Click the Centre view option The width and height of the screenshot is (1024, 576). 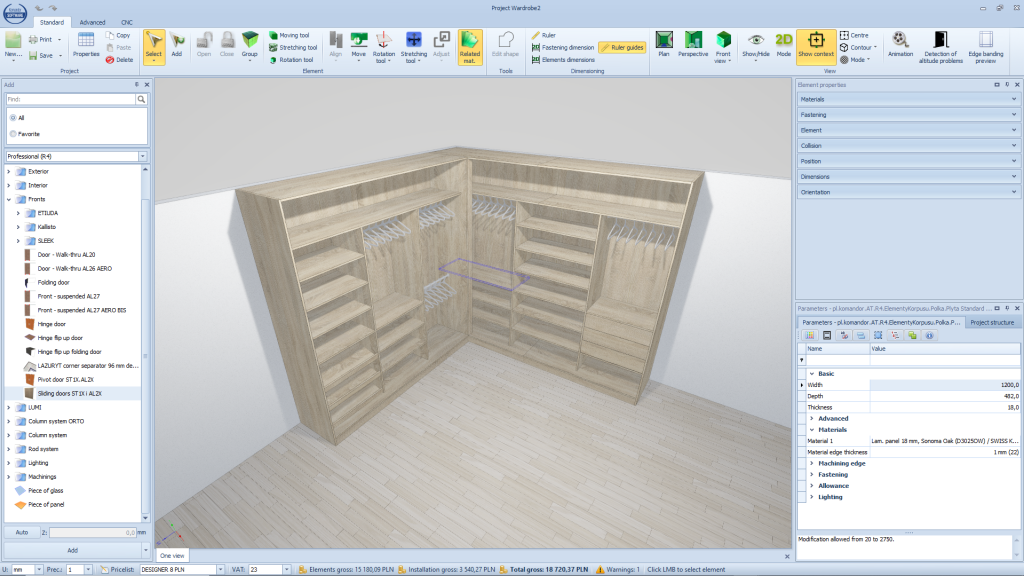[854, 35]
